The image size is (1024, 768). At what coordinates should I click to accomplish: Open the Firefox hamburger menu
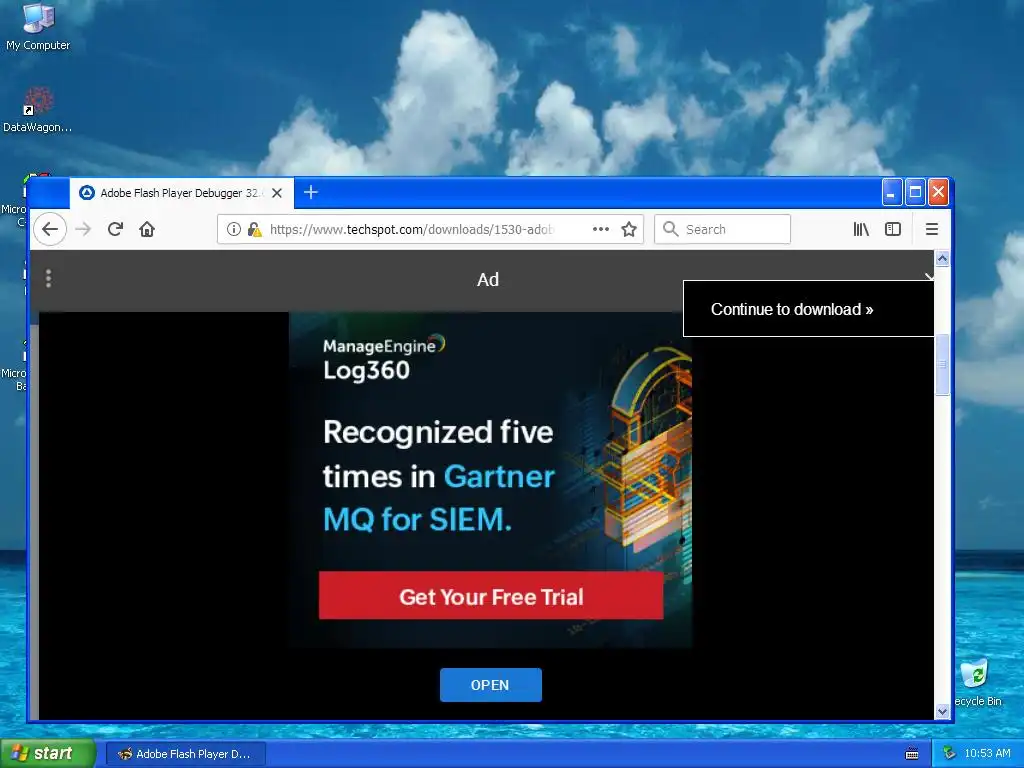click(x=932, y=229)
